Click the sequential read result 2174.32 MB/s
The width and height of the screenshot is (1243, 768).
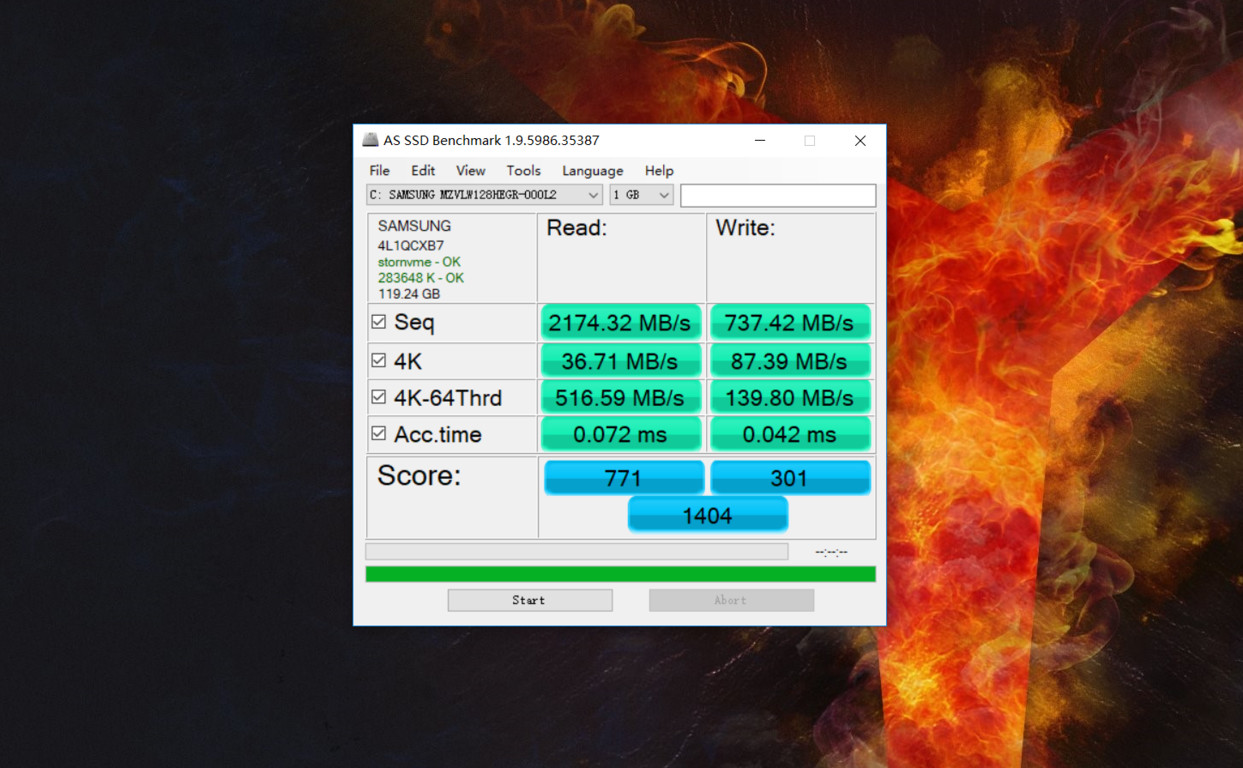tap(620, 322)
